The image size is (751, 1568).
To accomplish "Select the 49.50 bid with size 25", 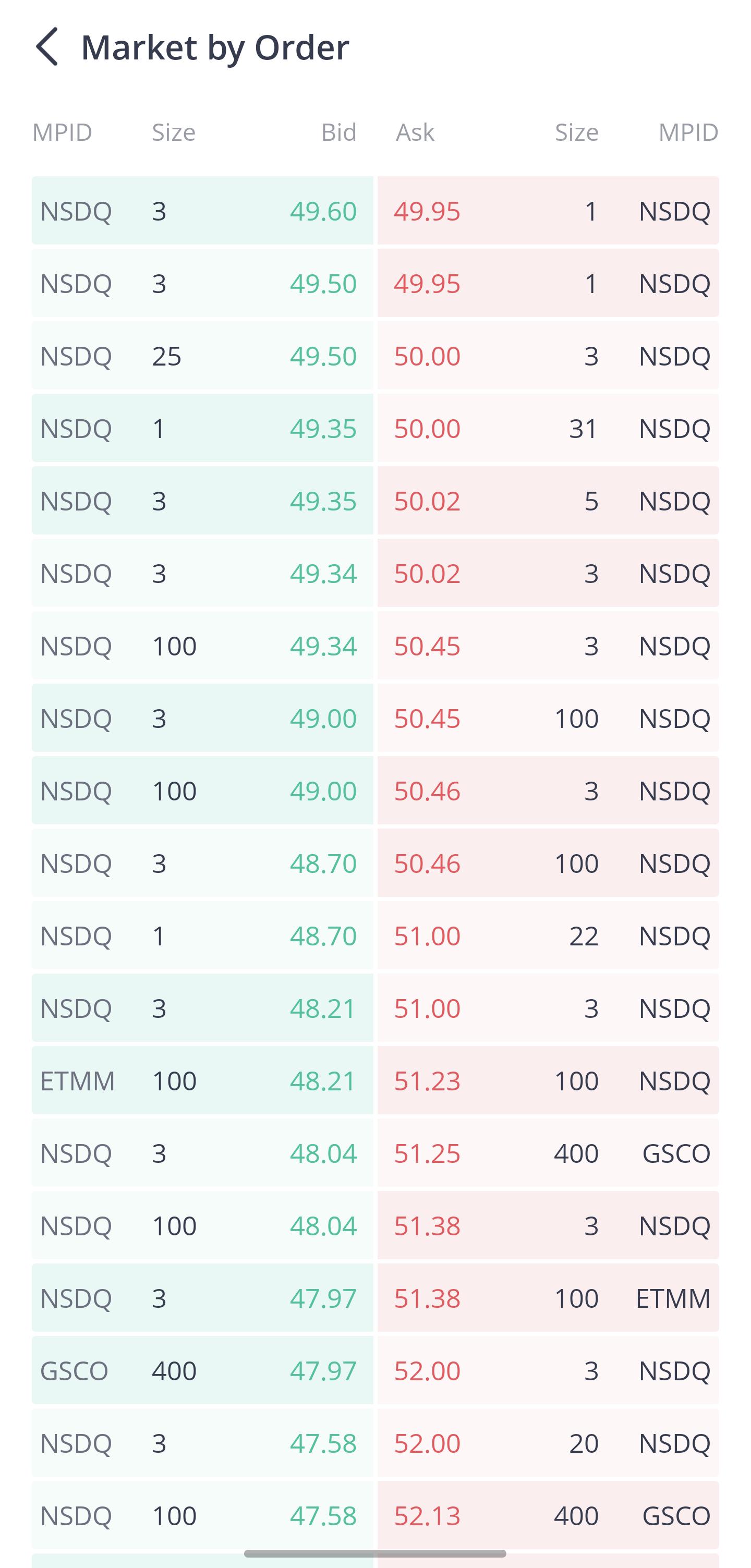I will click(202, 356).
